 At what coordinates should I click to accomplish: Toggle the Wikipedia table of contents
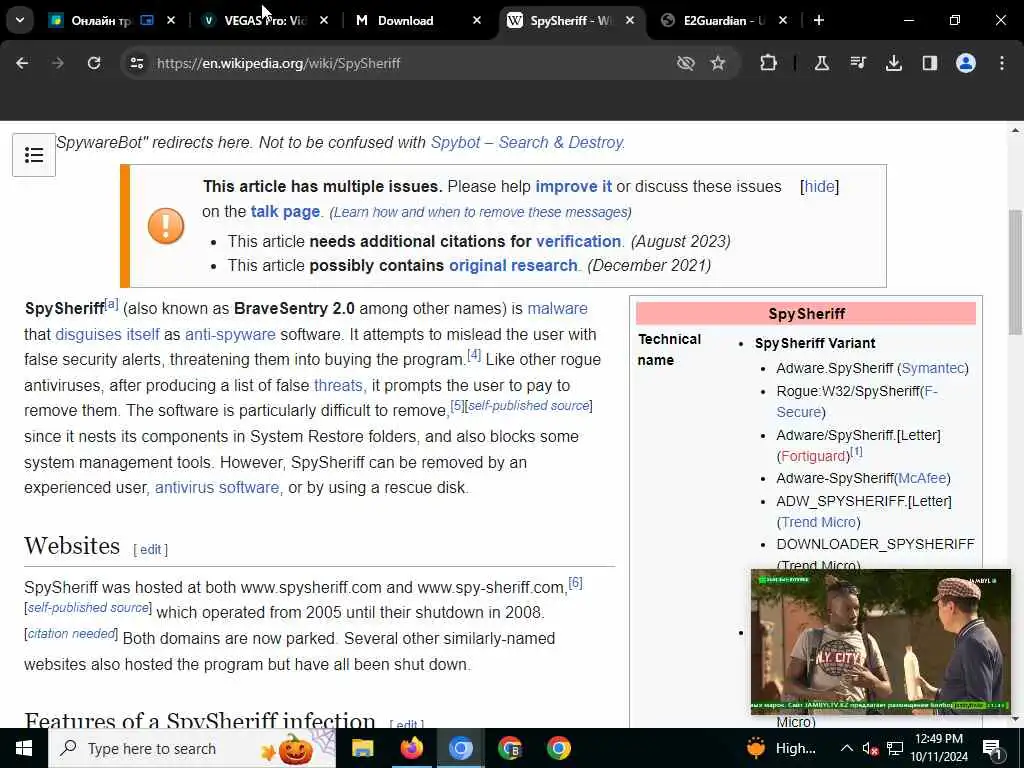click(x=34, y=155)
